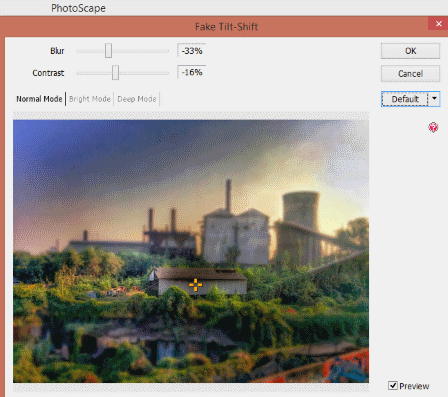Click the Contrast label
This screenshot has width=448, height=397.
click(48, 73)
